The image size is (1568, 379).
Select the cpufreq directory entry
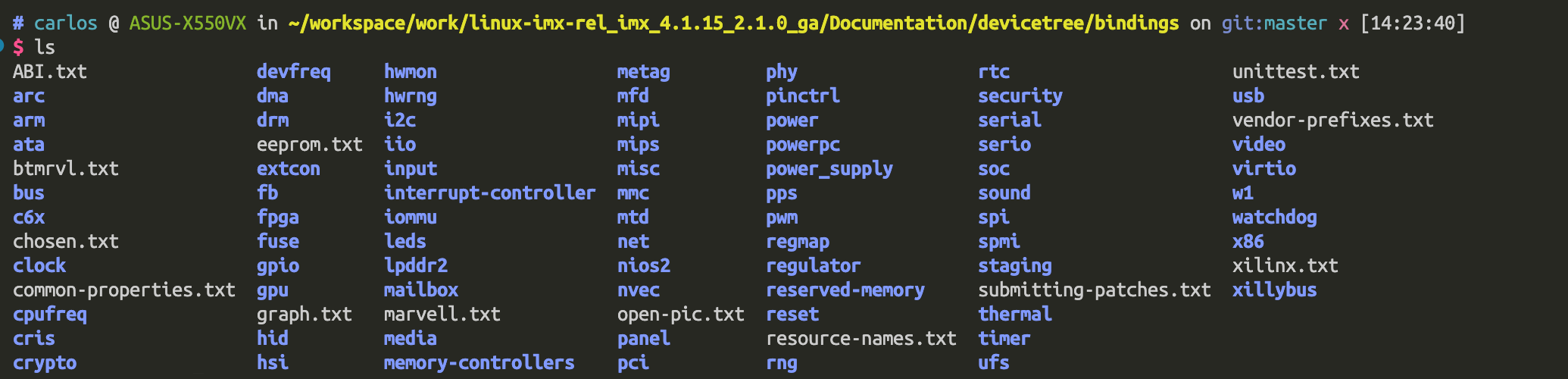coord(50,314)
